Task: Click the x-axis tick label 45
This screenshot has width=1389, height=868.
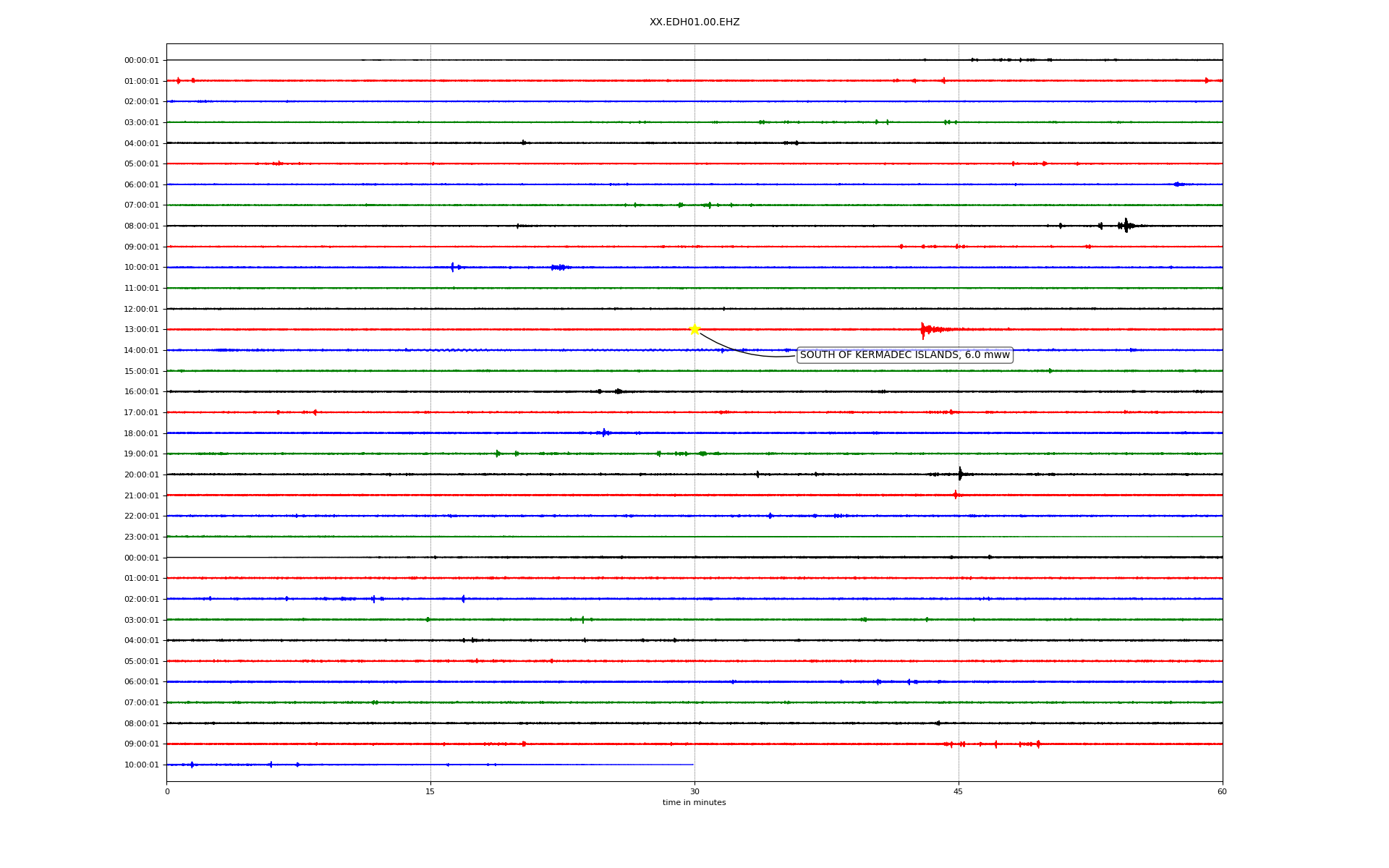Action: (x=959, y=792)
